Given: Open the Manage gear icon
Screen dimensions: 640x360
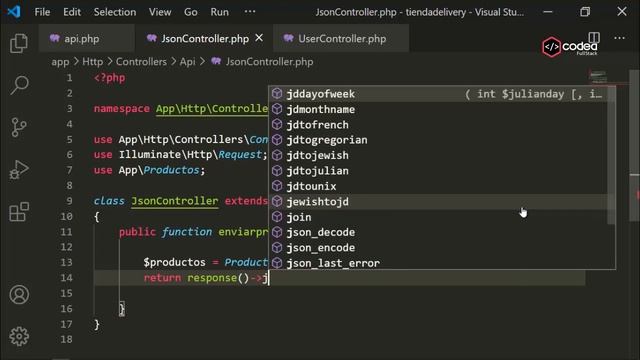Looking at the screenshot, I should click(19, 336).
